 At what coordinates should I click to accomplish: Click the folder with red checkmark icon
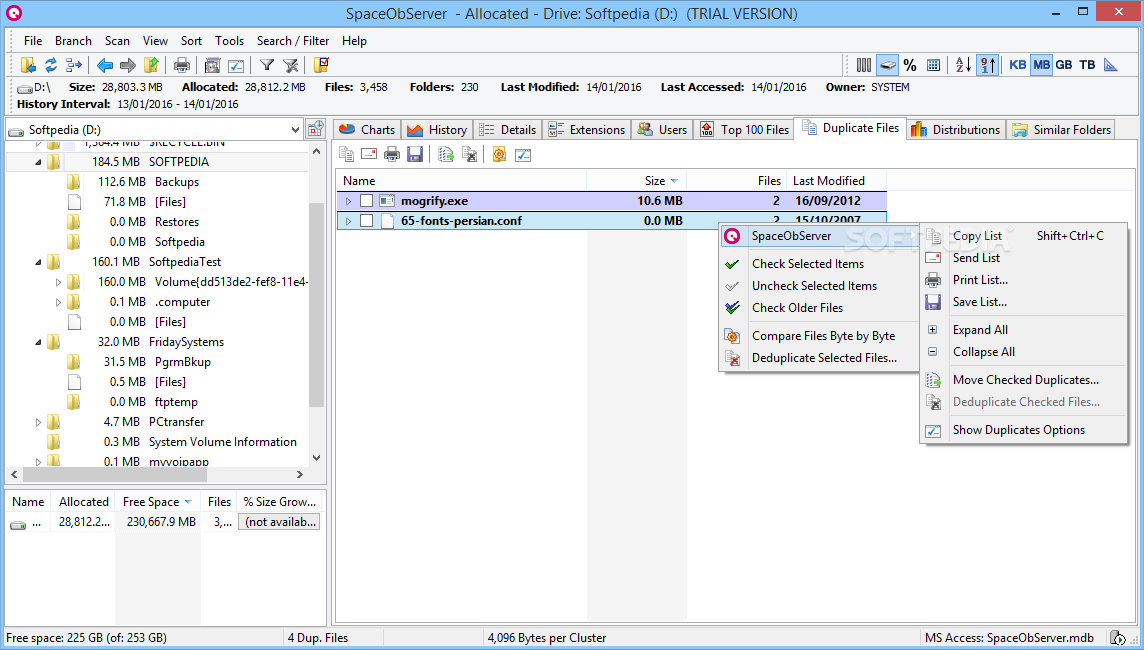(321, 65)
